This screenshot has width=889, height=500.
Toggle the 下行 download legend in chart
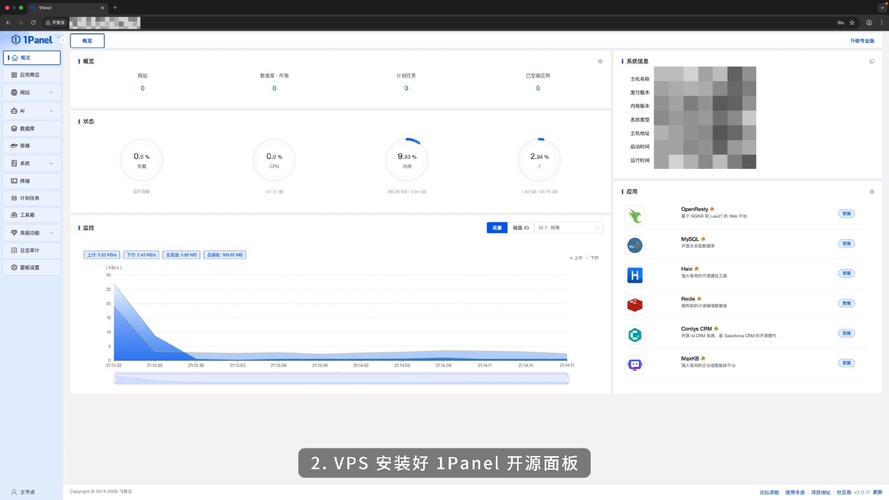click(x=592, y=258)
